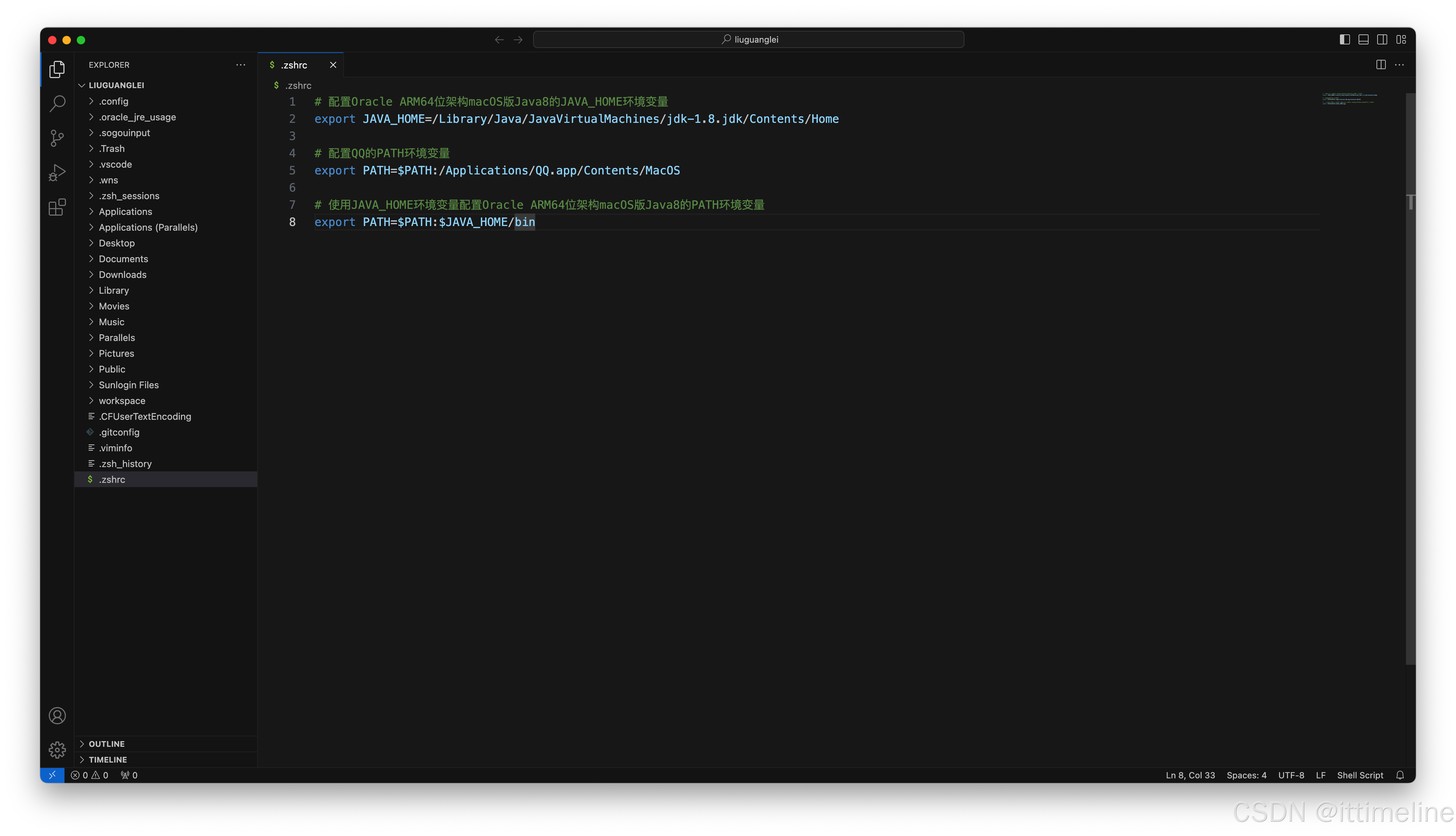Click Split Editor Right icon
Viewport: 1456px width, 836px height.
pyautogui.click(x=1381, y=65)
